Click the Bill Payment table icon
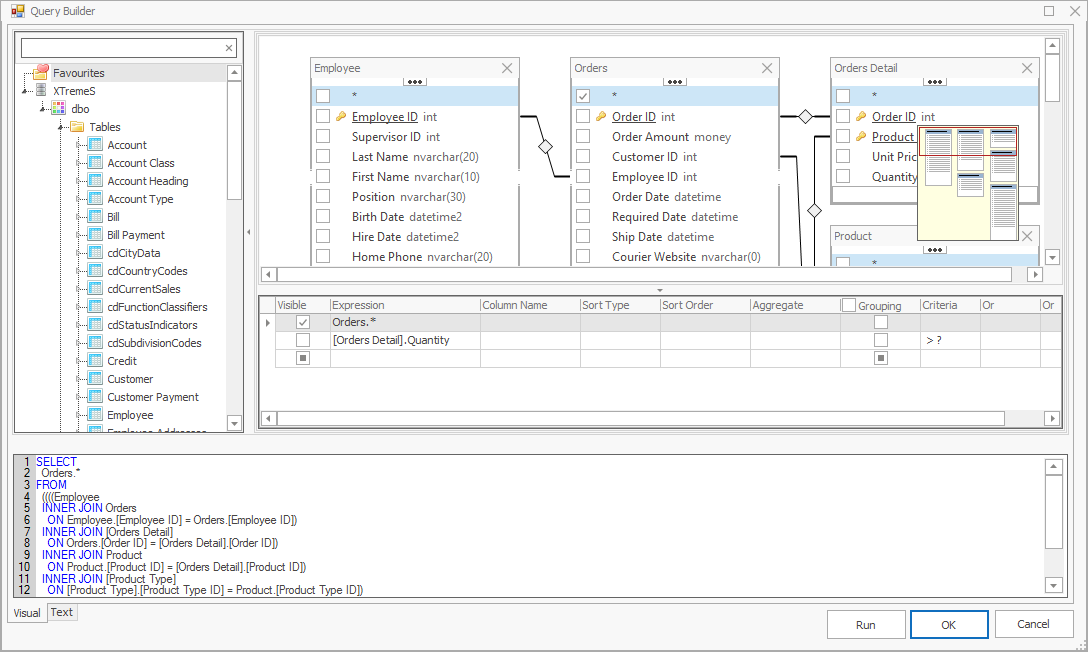Screen dimensions: 1088x652 95,234
